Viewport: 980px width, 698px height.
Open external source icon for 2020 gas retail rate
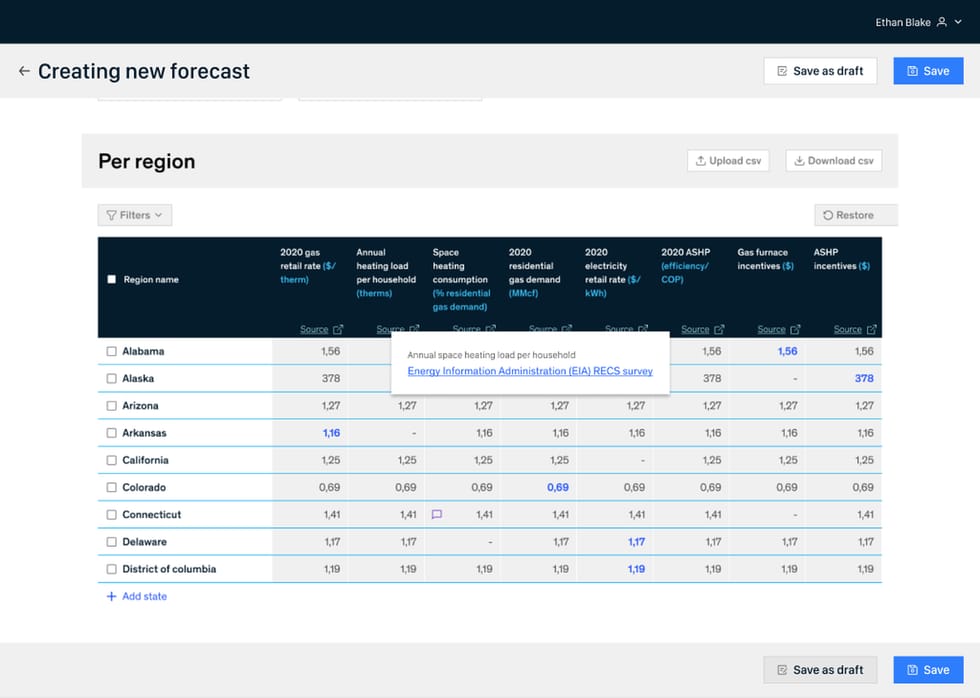(338, 329)
